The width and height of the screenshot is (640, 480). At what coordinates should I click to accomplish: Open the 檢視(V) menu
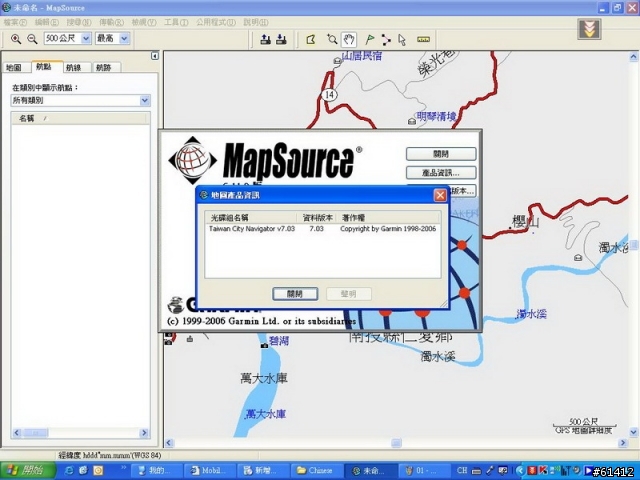tap(144, 22)
